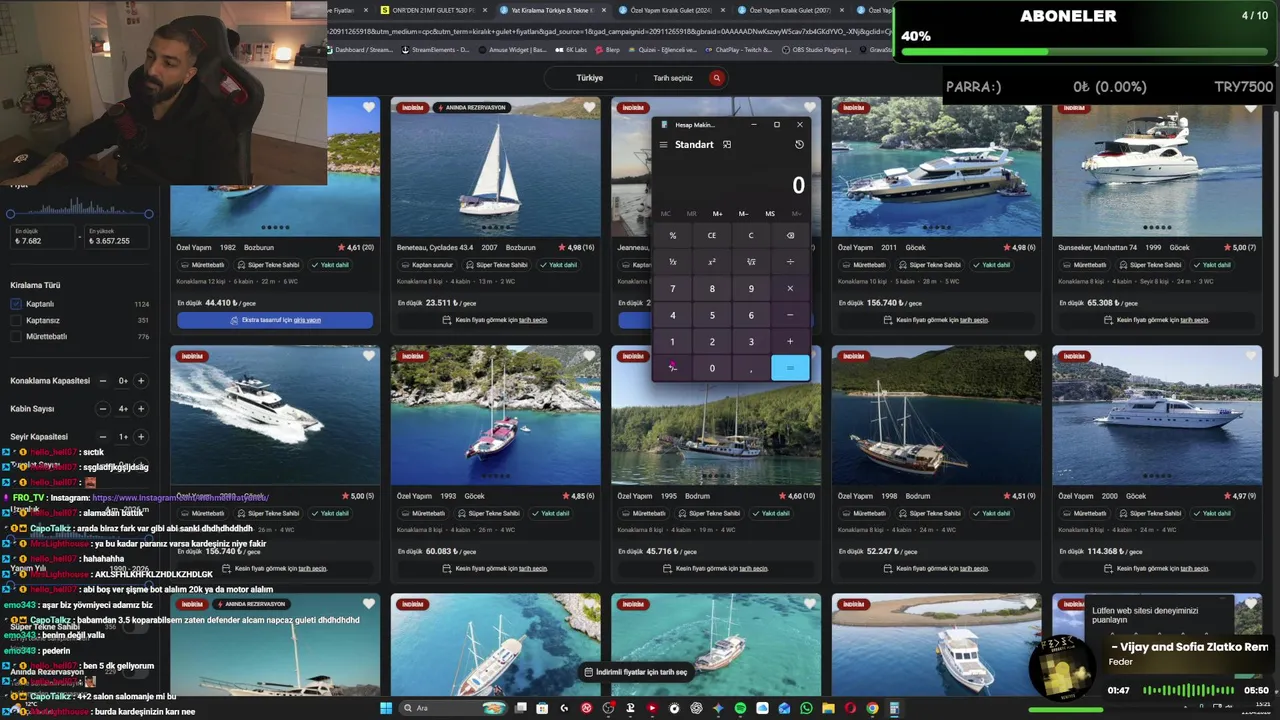Open the calculator hamburger navigation menu
Image resolution: width=1280 pixels, height=720 pixels.
click(663, 145)
